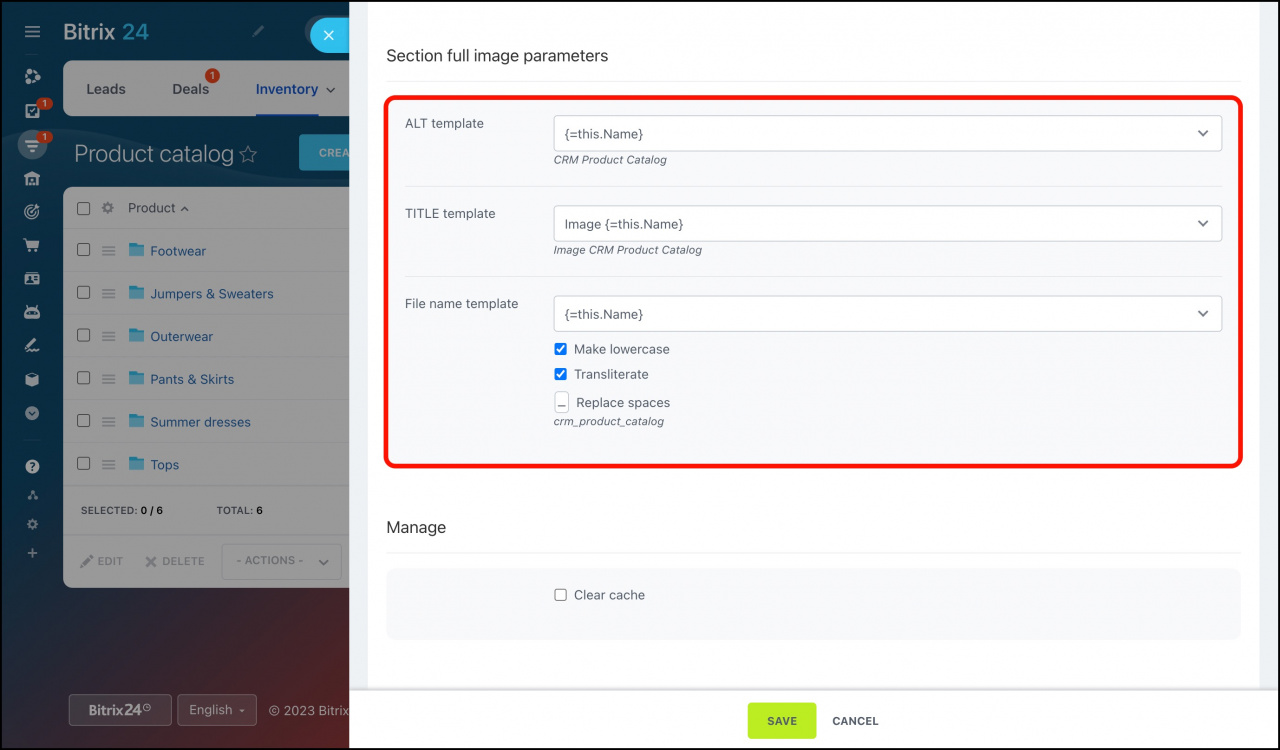The height and width of the screenshot is (750, 1280).
Task: Click drag handle icon of Outerwear row
Action: pyautogui.click(x=109, y=336)
